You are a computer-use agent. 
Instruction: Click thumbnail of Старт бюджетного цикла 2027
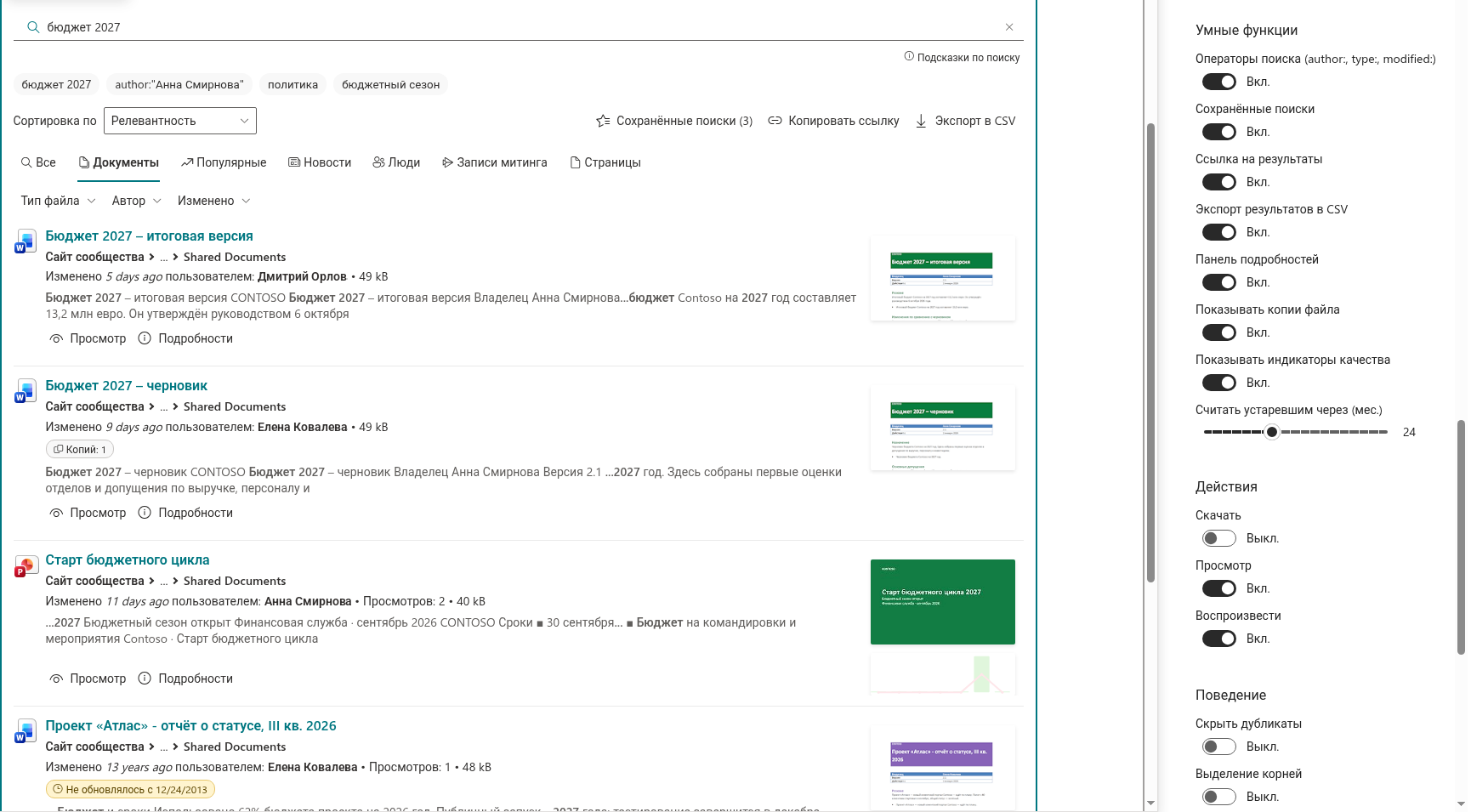(x=943, y=602)
